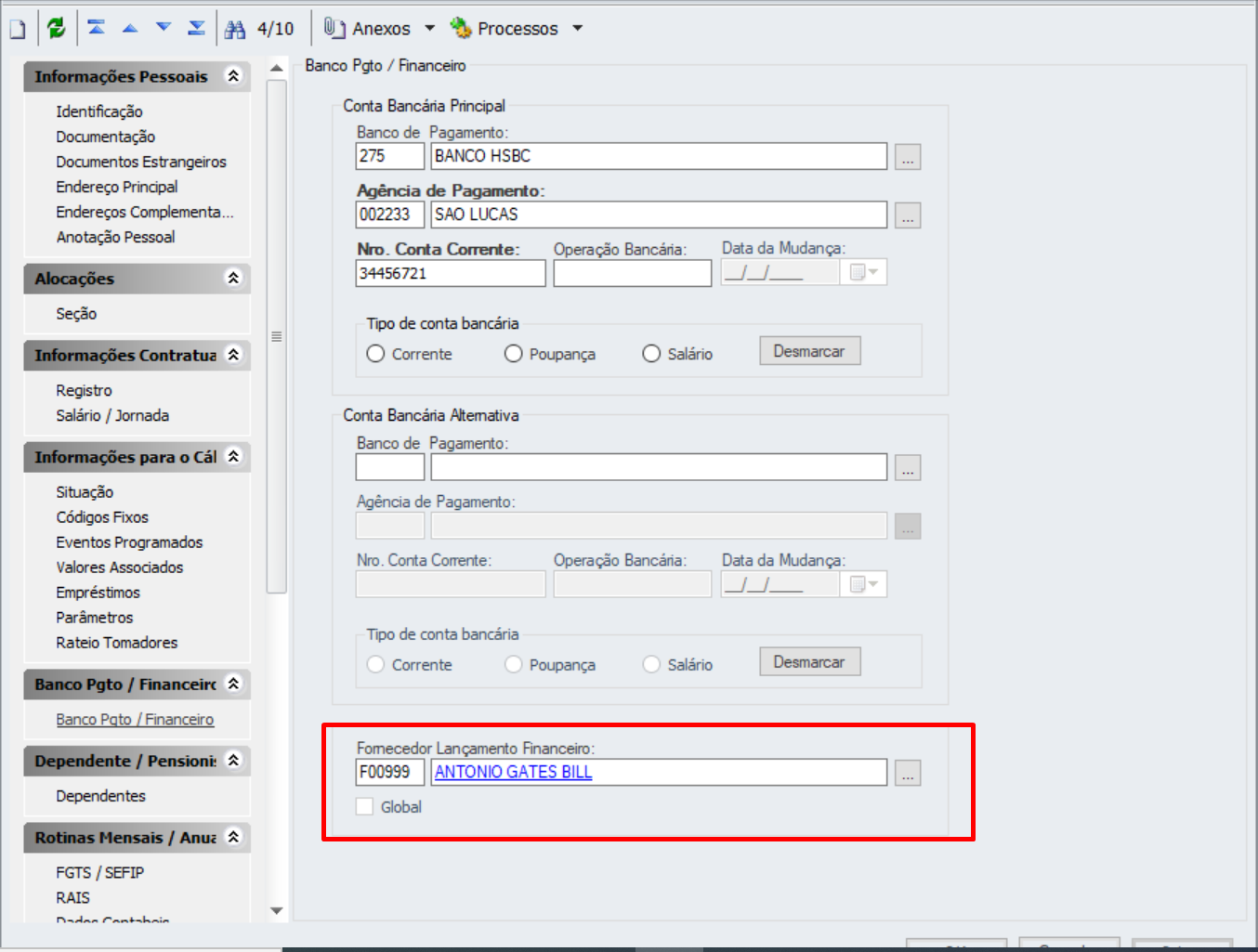Click the ANTONIO GATES BILL link
Viewport: 1258px width, 952px height.
coord(513,772)
